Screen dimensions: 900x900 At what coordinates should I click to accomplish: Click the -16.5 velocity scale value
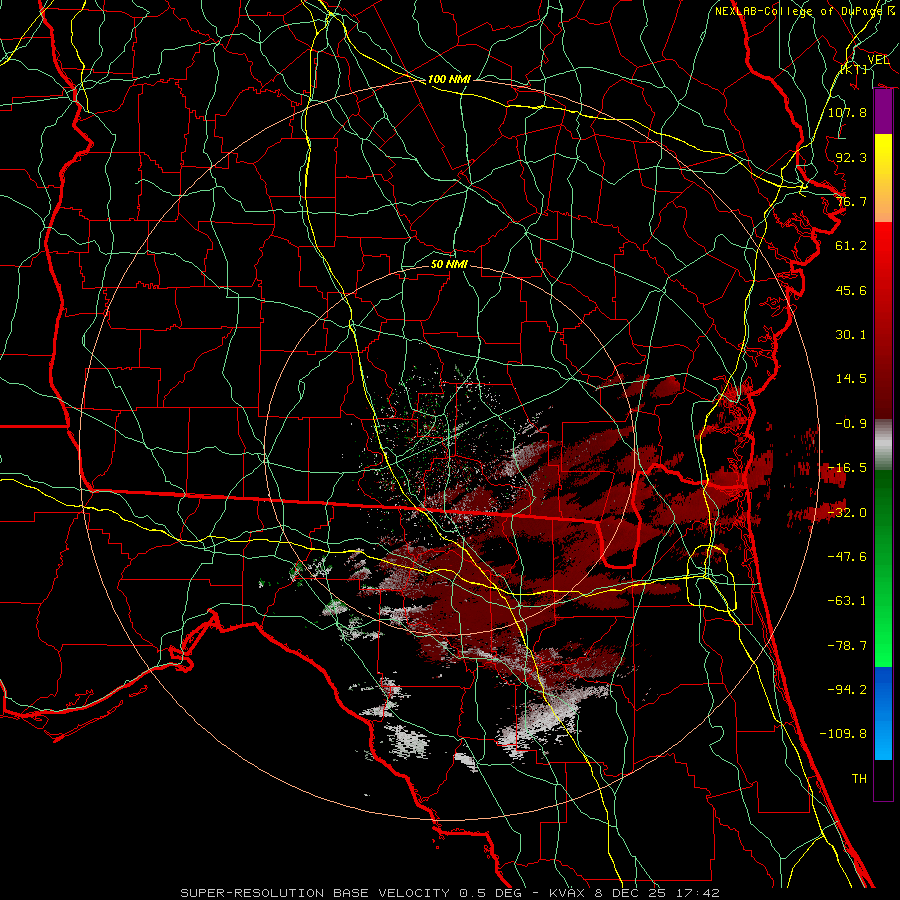pos(847,468)
